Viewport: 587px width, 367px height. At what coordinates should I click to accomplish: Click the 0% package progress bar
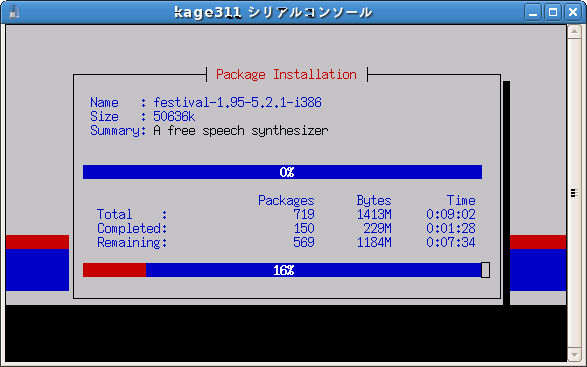point(282,172)
